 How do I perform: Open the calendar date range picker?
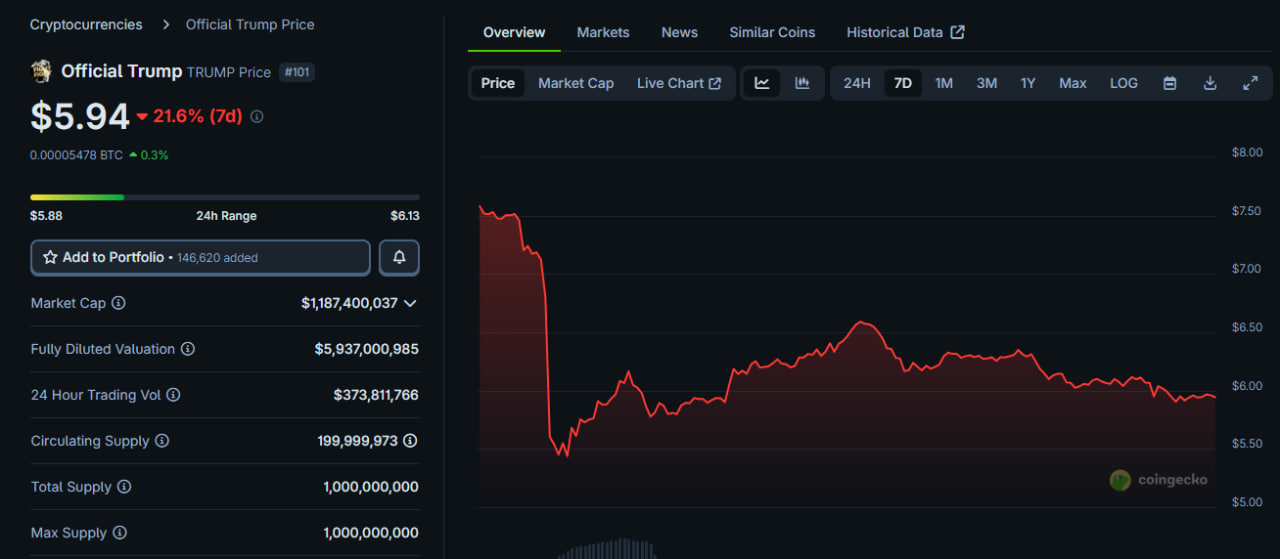tap(1169, 83)
